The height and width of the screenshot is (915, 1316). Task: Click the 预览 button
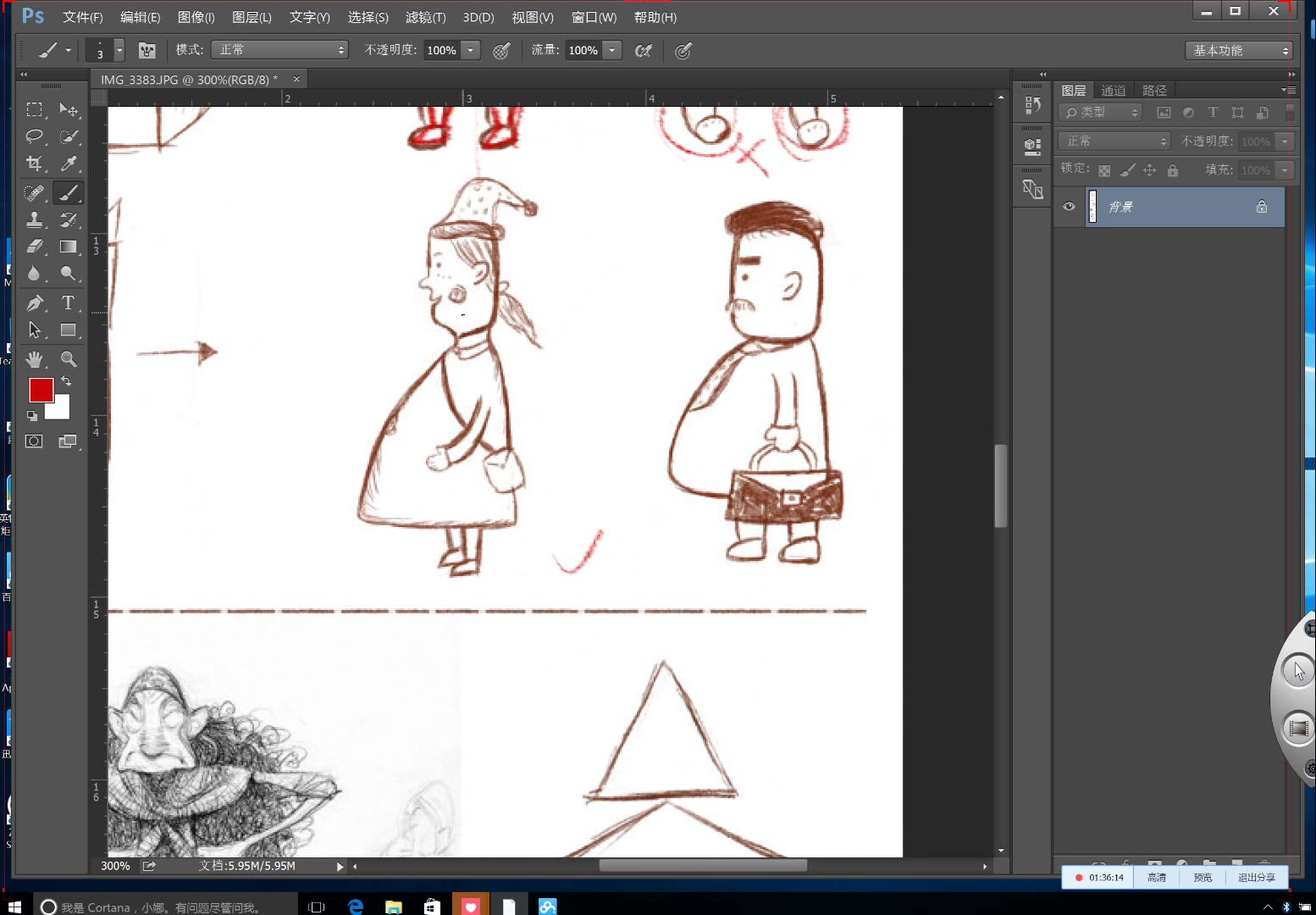[1203, 878]
